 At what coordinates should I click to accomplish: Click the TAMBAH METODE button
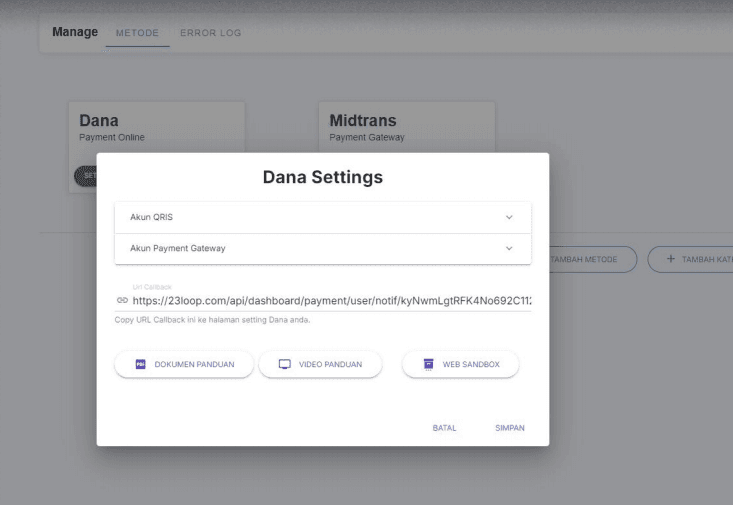[x=592, y=259]
